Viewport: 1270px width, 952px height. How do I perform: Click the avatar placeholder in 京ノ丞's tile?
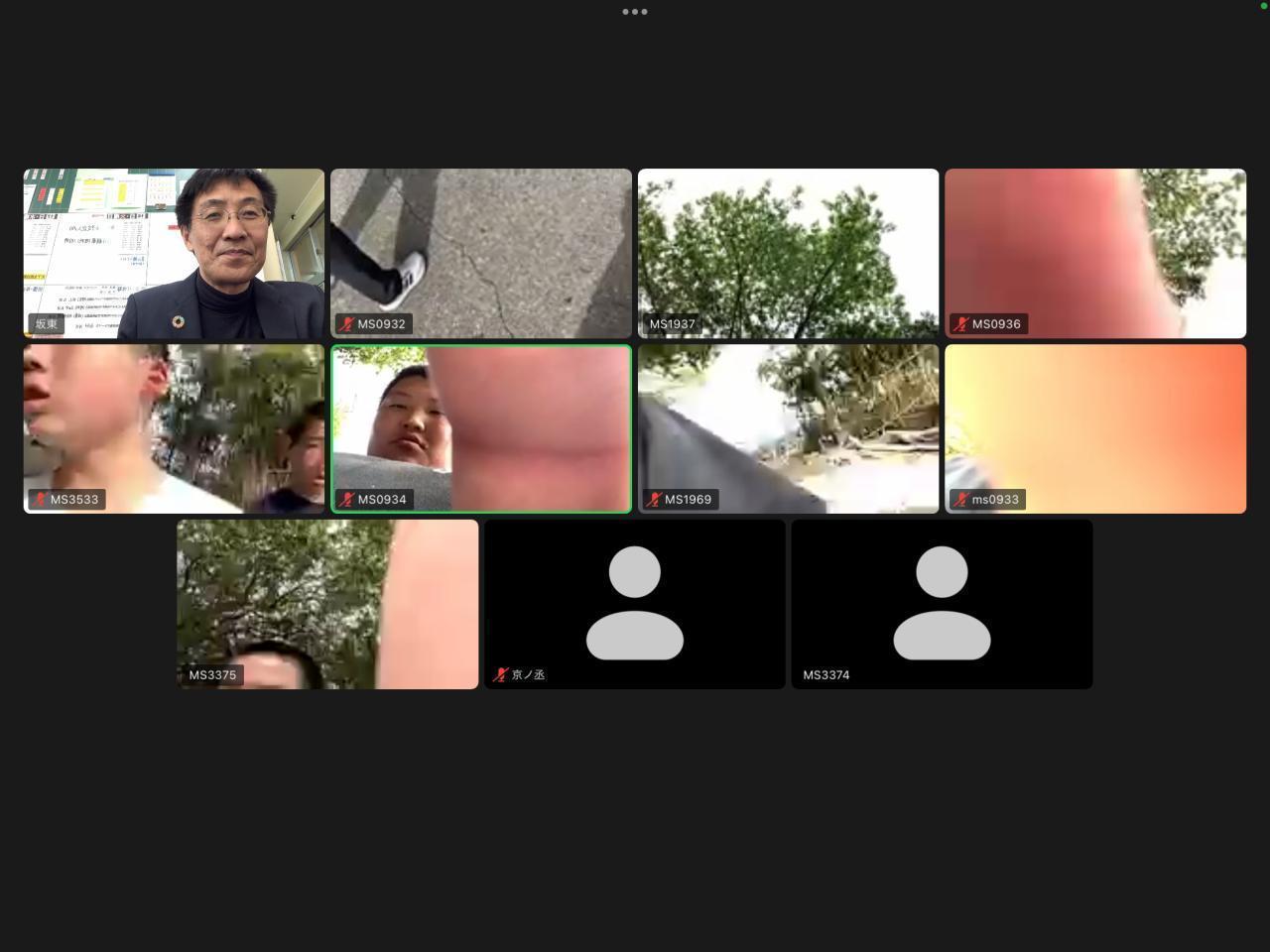[635, 603]
